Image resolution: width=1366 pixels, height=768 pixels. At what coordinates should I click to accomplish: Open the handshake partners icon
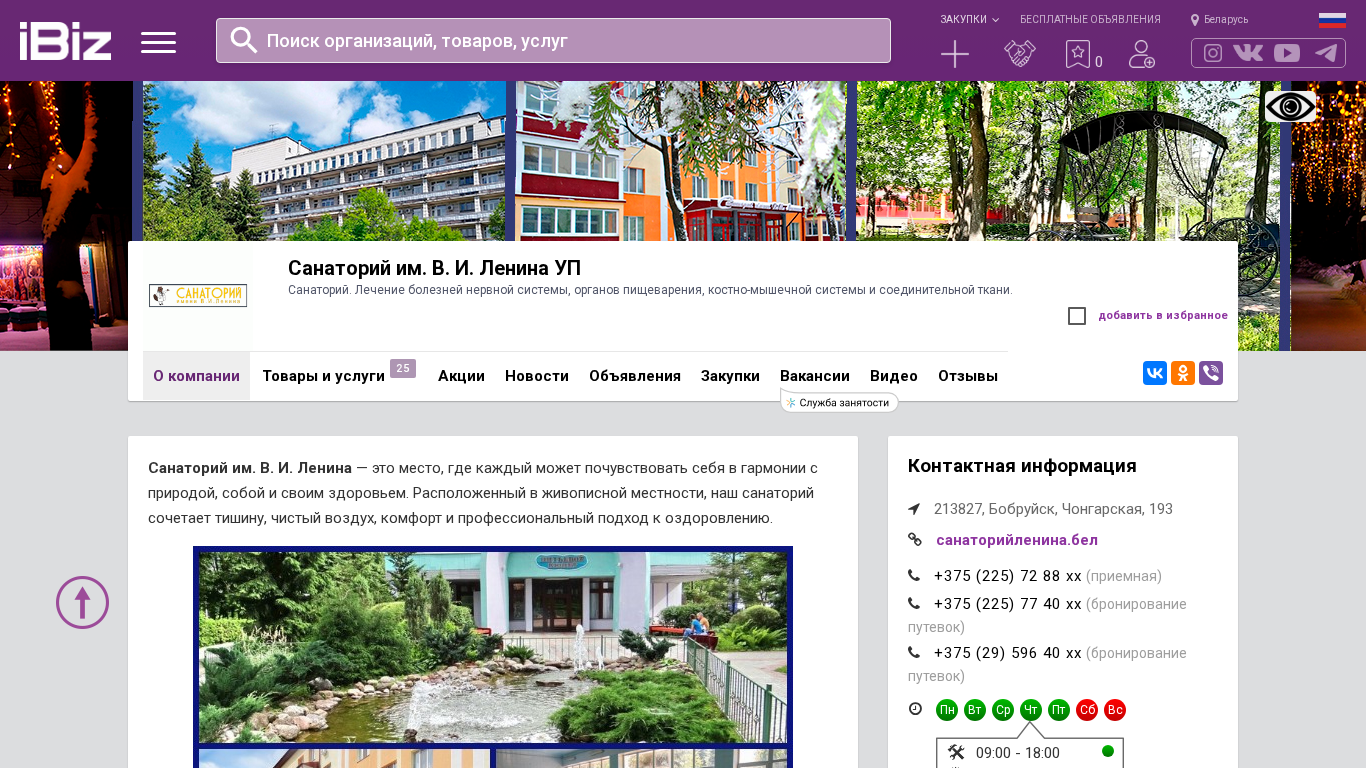click(x=1020, y=54)
